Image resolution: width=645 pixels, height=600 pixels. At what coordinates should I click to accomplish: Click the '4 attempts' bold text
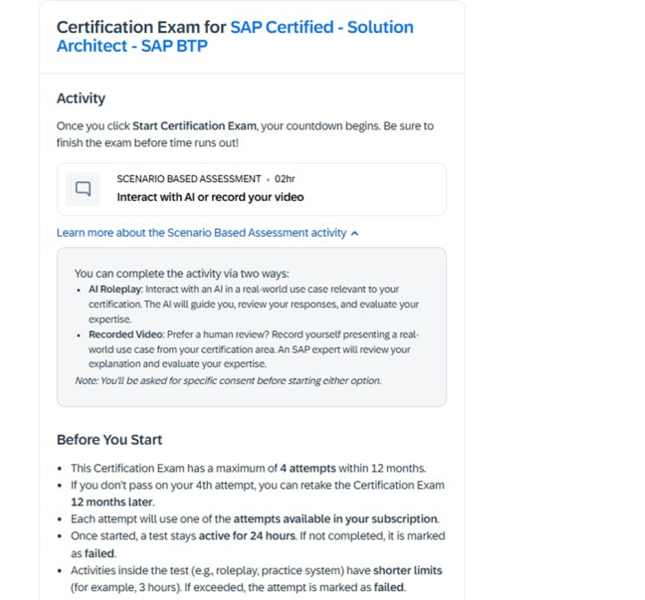308,468
